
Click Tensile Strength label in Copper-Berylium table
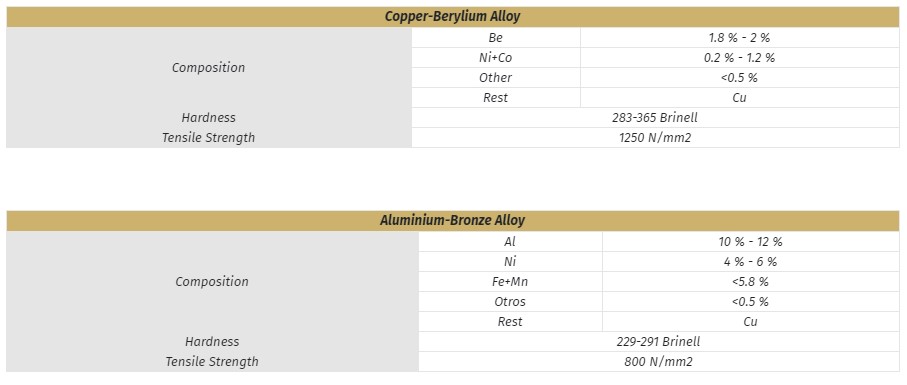[209, 138]
